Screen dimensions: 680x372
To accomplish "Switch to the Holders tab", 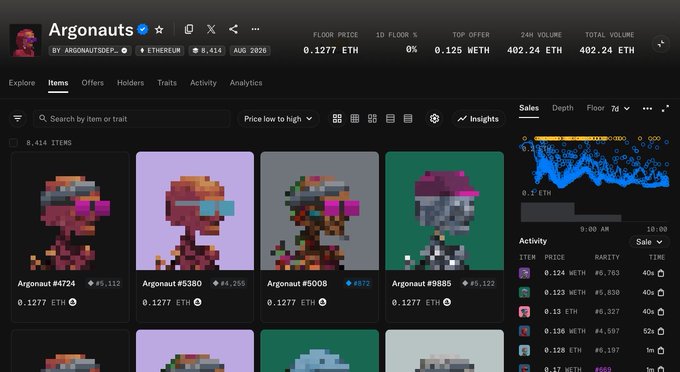I will (131, 83).
